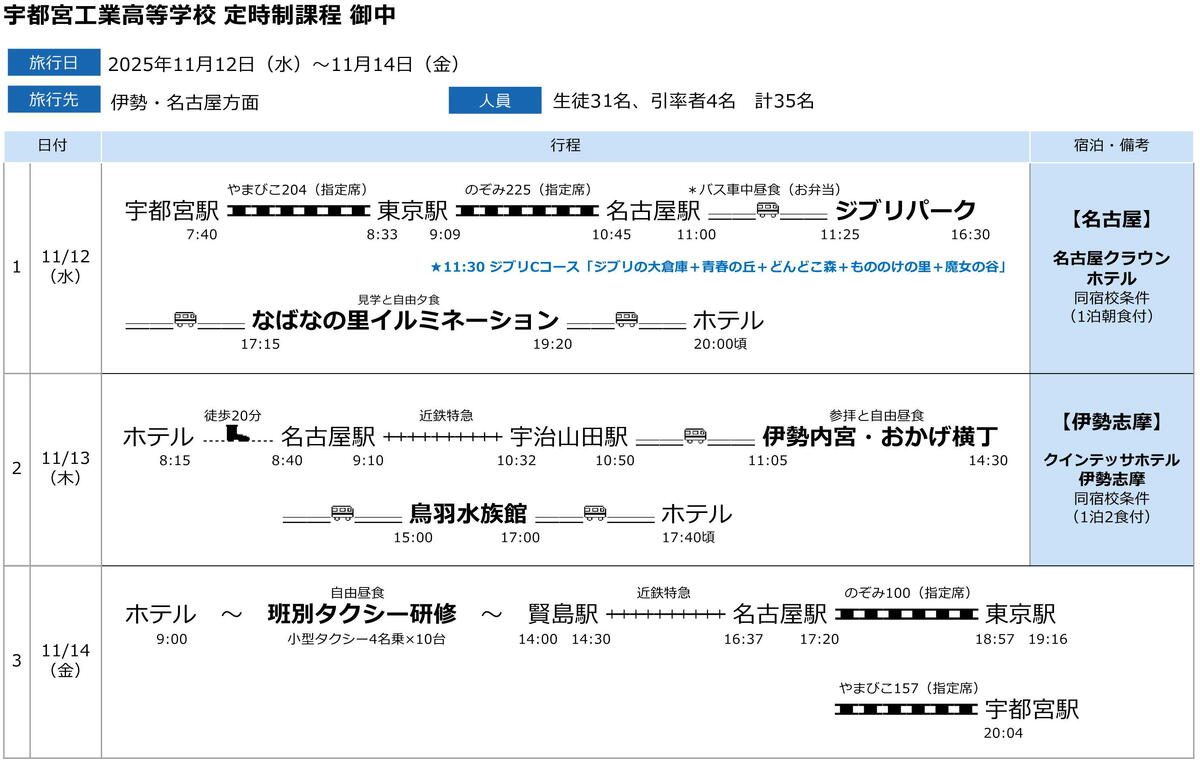Click the 名古屋クラウンホテル lodging cell
This screenshot has height=766, width=1200.
[1111, 266]
